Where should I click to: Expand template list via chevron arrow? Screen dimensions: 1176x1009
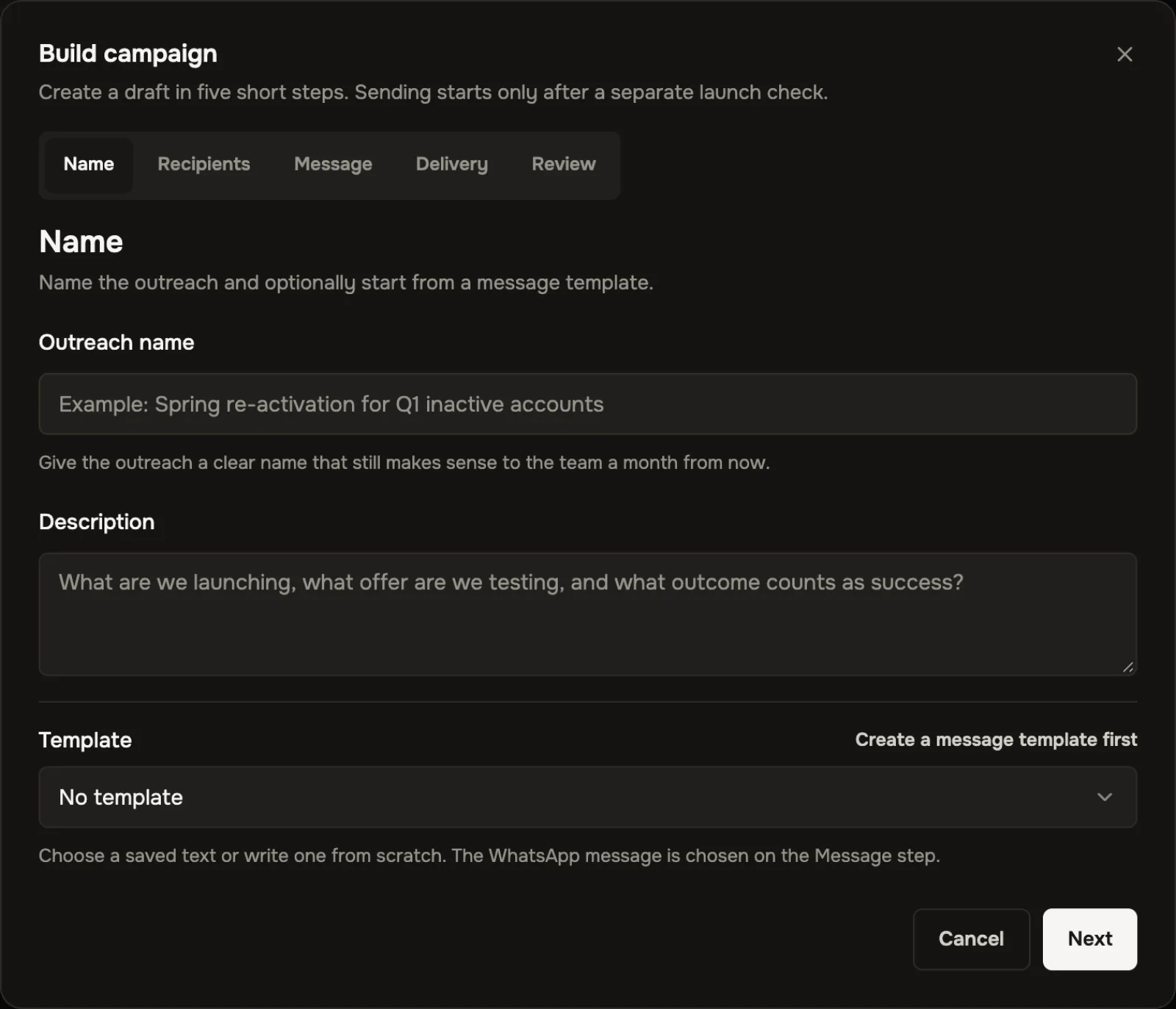click(x=1104, y=797)
